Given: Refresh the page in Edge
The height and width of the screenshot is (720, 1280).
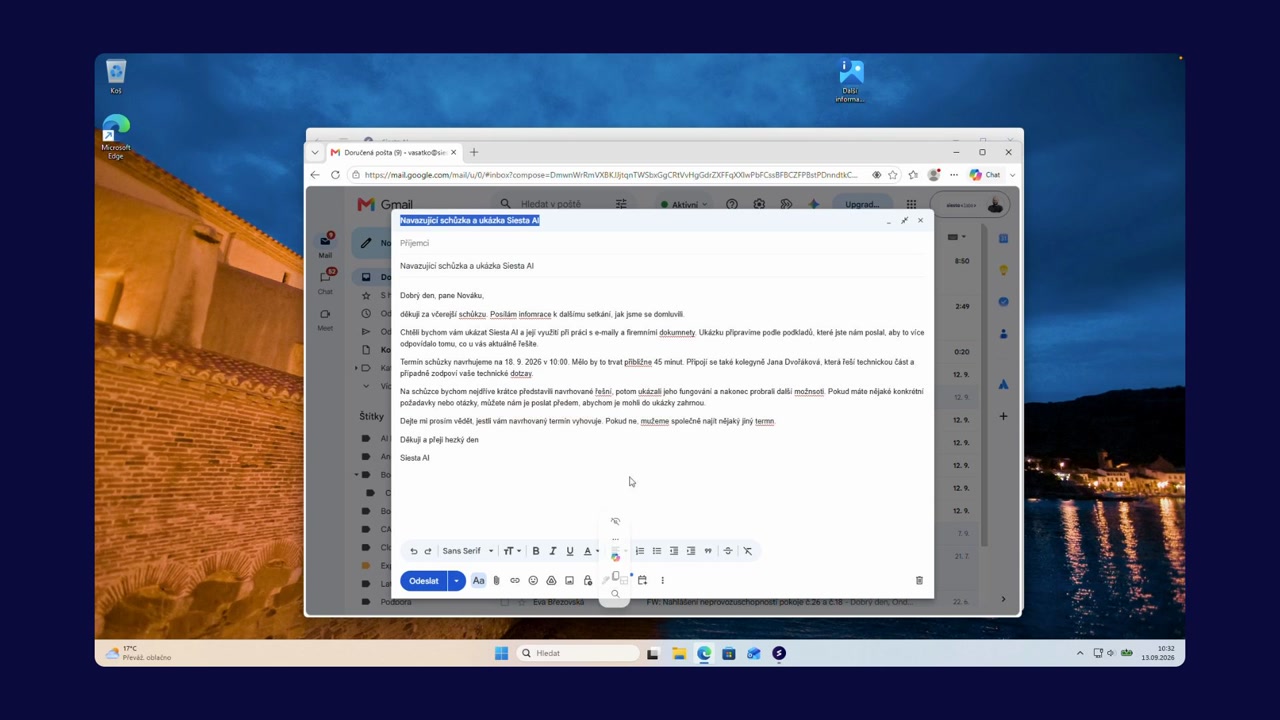Looking at the screenshot, I should click(335, 175).
